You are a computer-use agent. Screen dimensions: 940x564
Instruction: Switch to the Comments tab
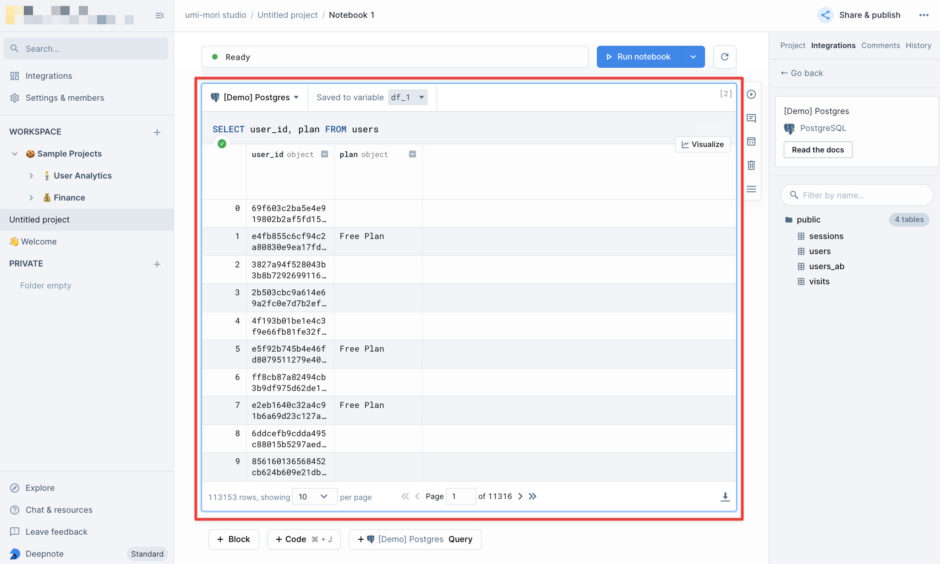(880, 45)
